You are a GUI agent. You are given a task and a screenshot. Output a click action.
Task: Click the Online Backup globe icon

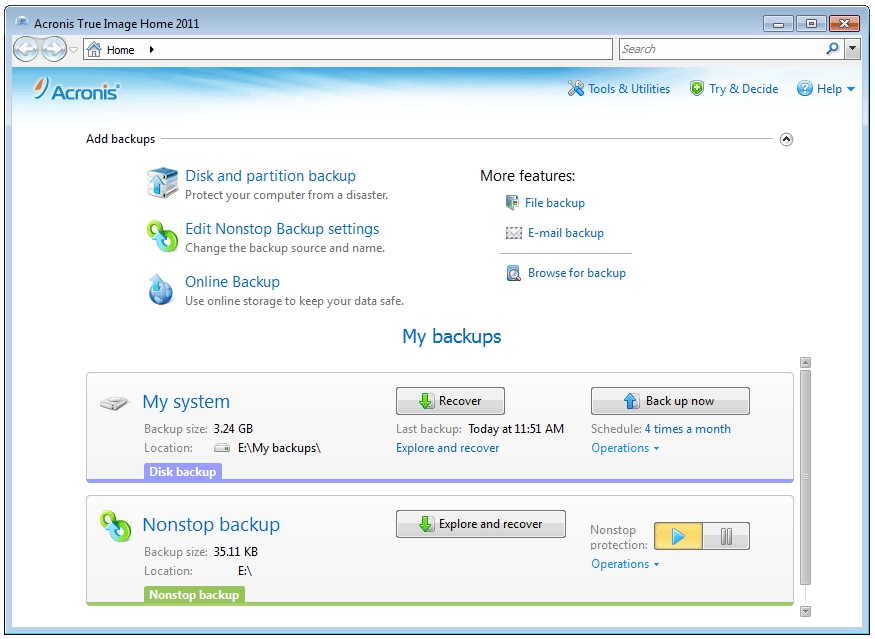(x=161, y=289)
